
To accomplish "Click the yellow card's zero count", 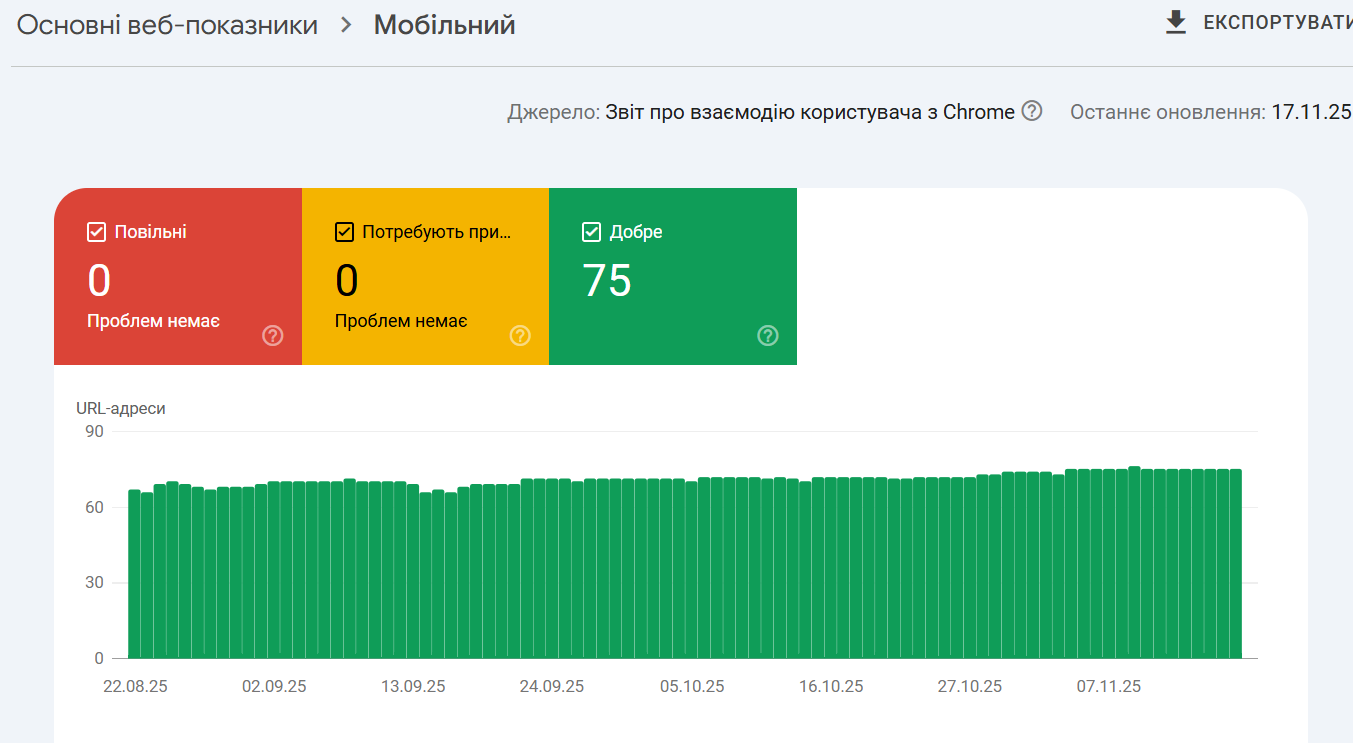I will pos(346,281).
